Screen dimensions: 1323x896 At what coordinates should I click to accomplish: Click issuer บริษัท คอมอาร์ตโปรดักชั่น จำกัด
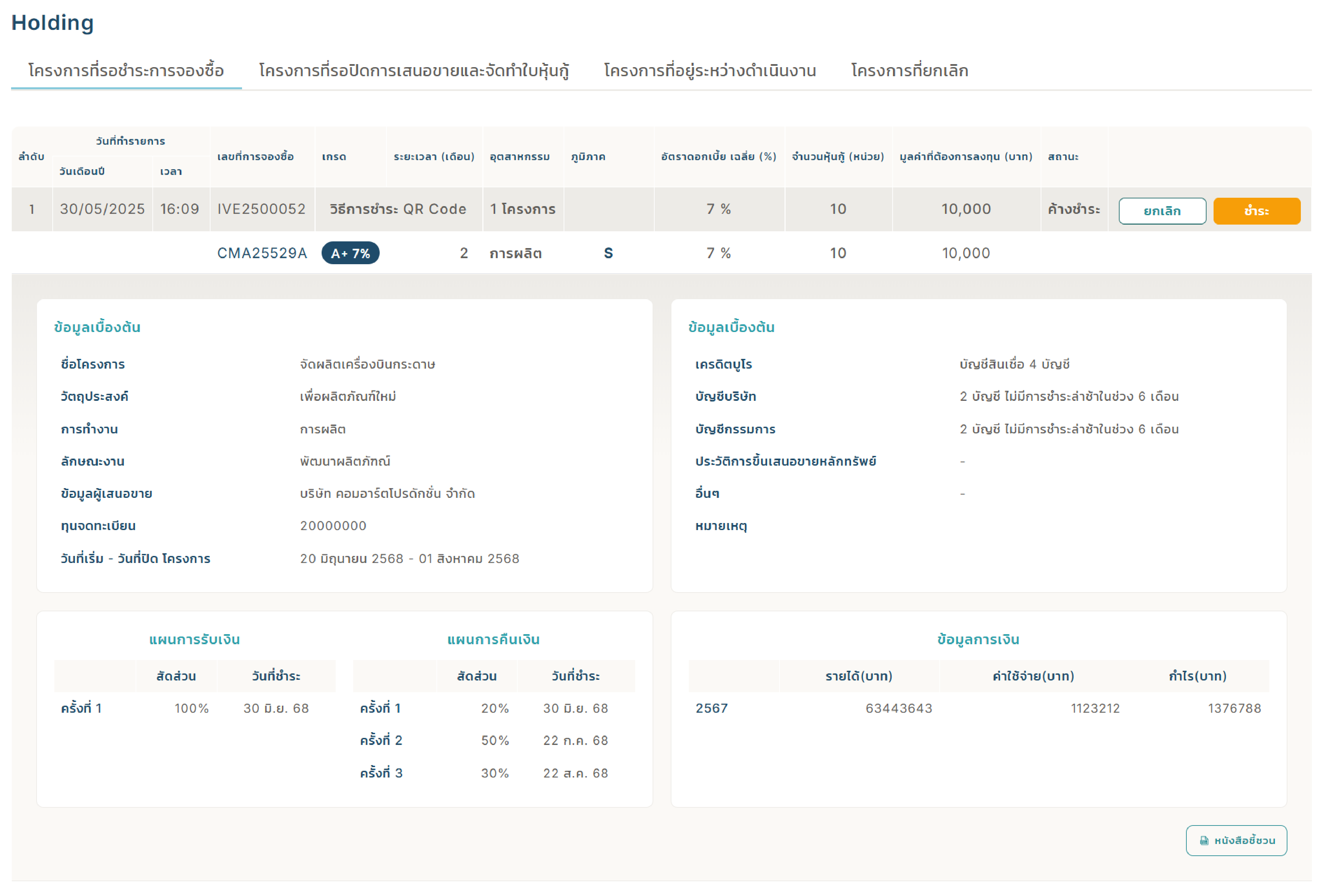[x=387, y=493]
